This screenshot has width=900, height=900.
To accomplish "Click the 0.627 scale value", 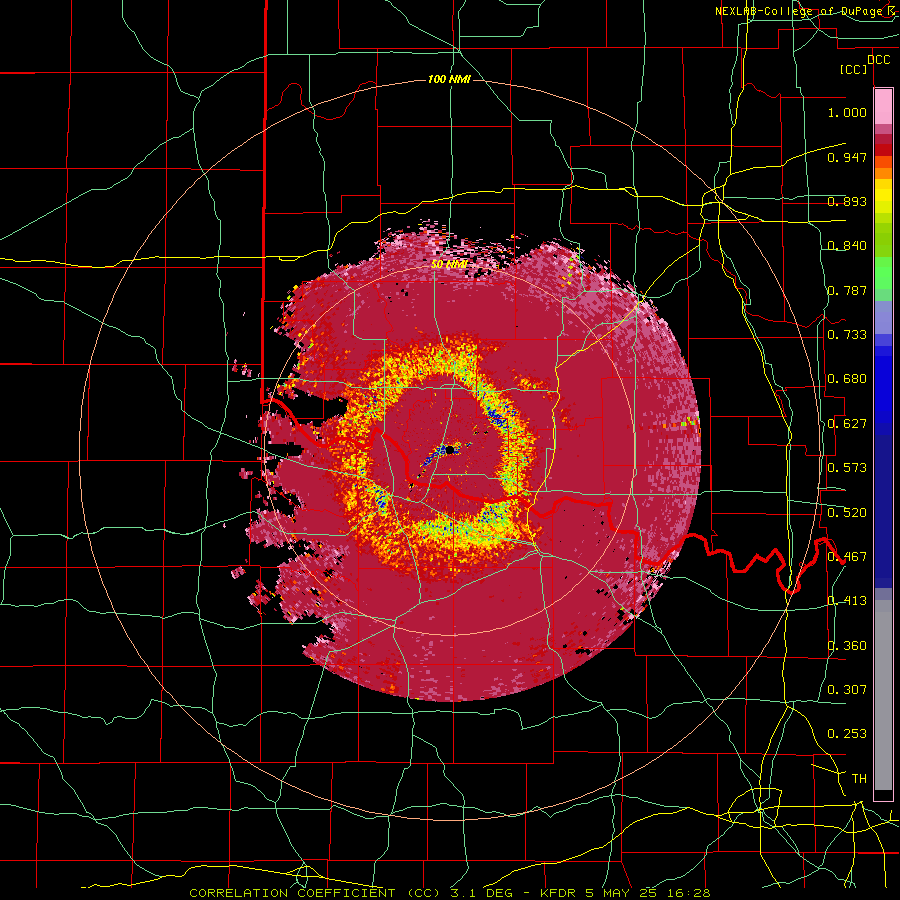I will coord(847,424).
